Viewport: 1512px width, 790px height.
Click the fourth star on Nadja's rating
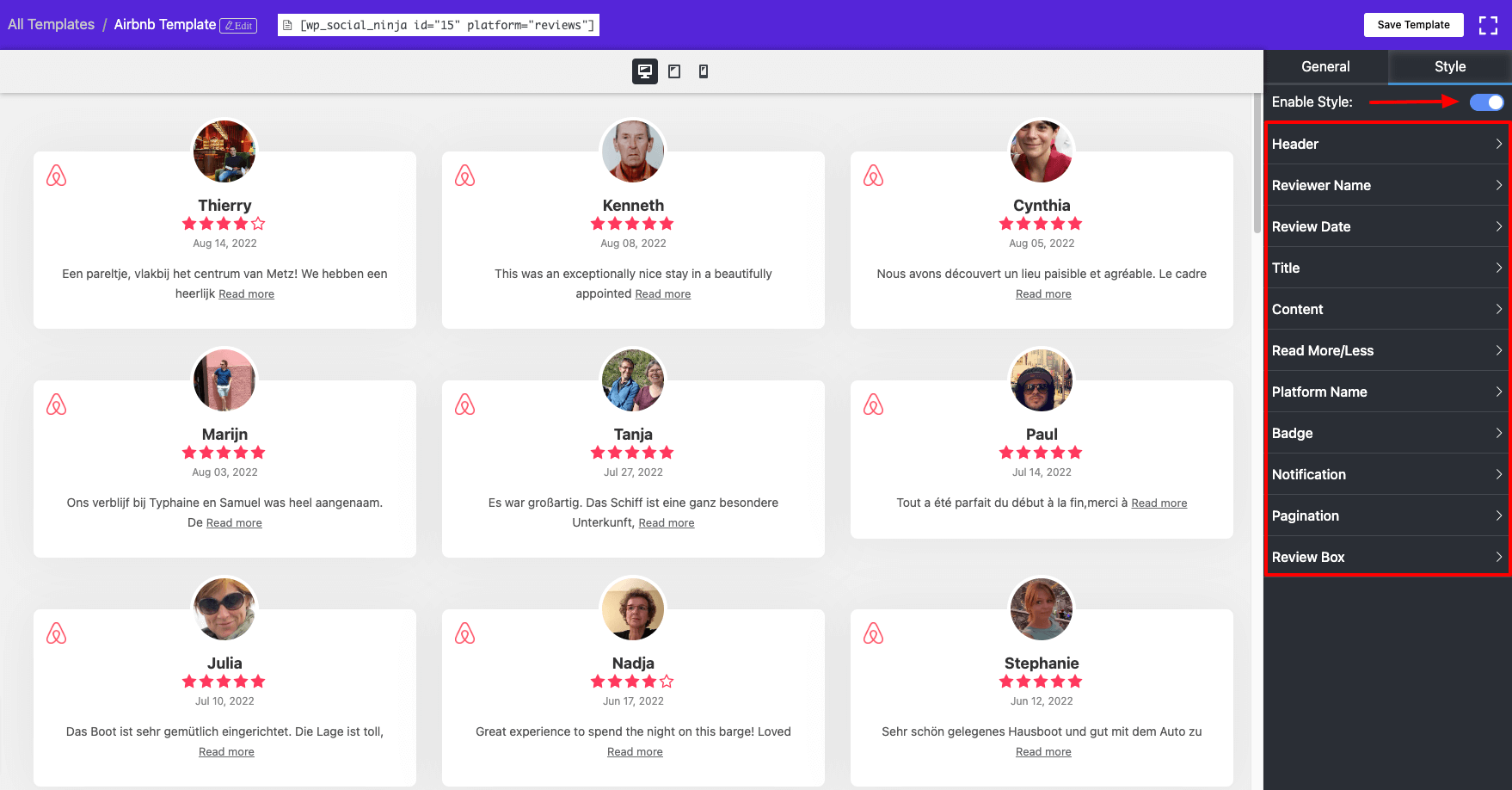(649, 681)
